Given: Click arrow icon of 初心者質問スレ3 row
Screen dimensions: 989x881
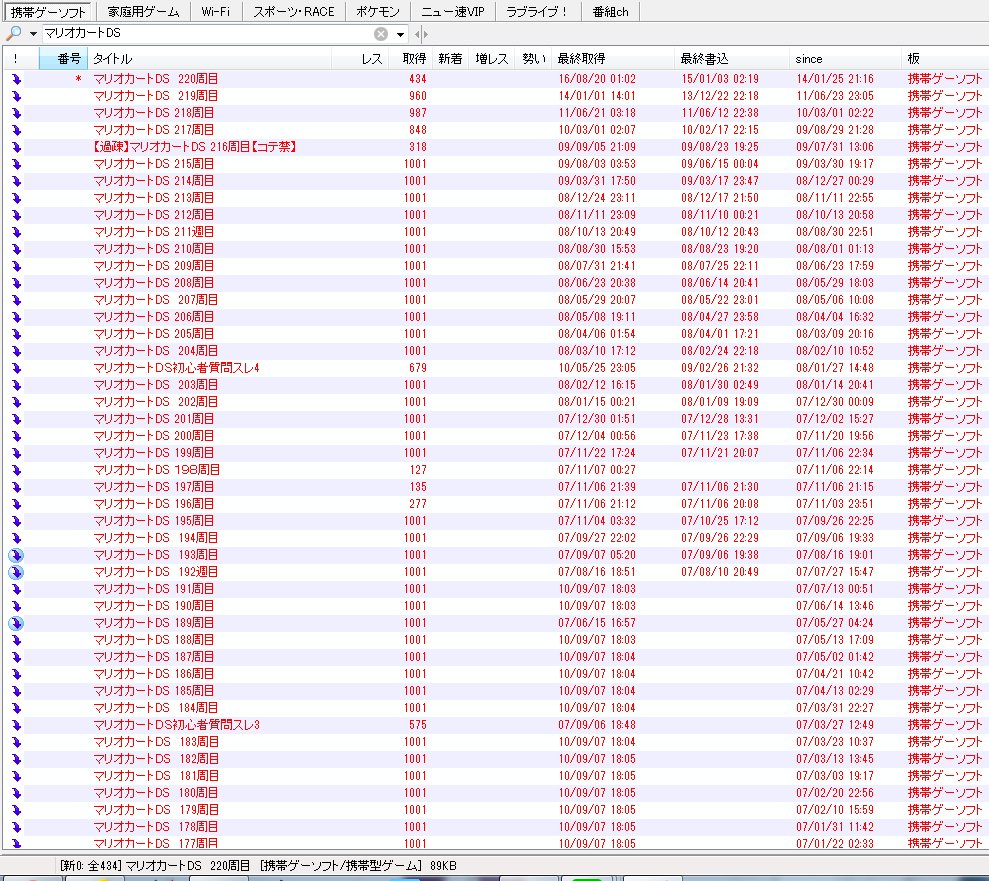Looking at the screenshot, I should (16, 725).
